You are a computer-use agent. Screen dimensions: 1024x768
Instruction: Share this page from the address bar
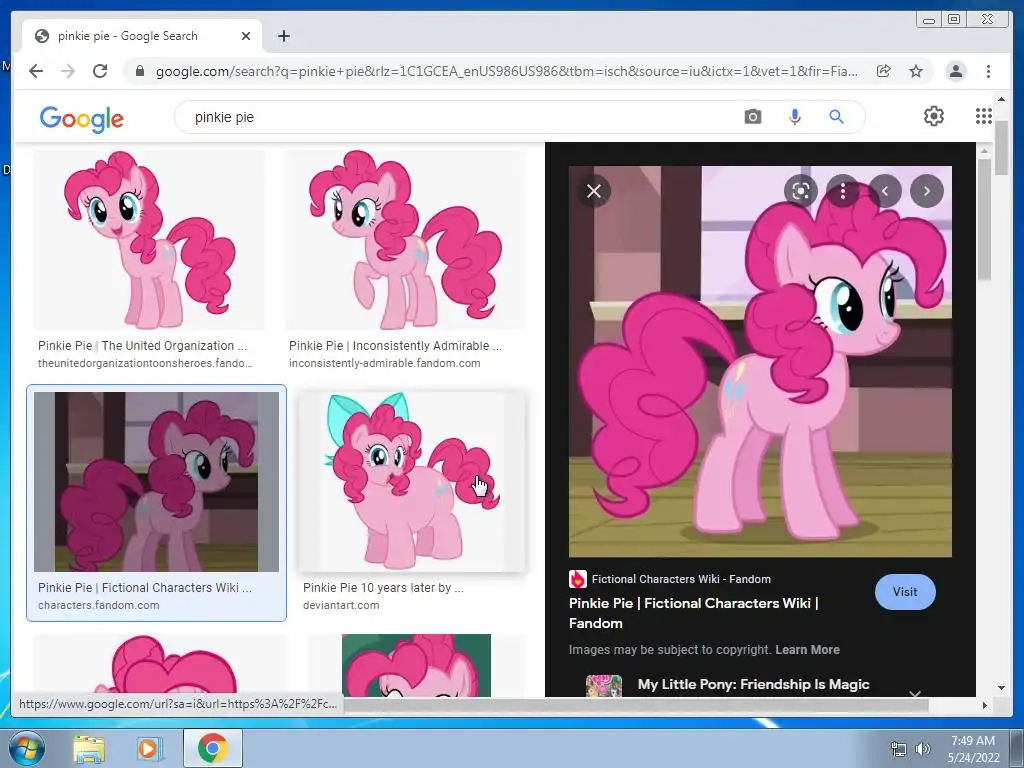click(x=884, y=71)
